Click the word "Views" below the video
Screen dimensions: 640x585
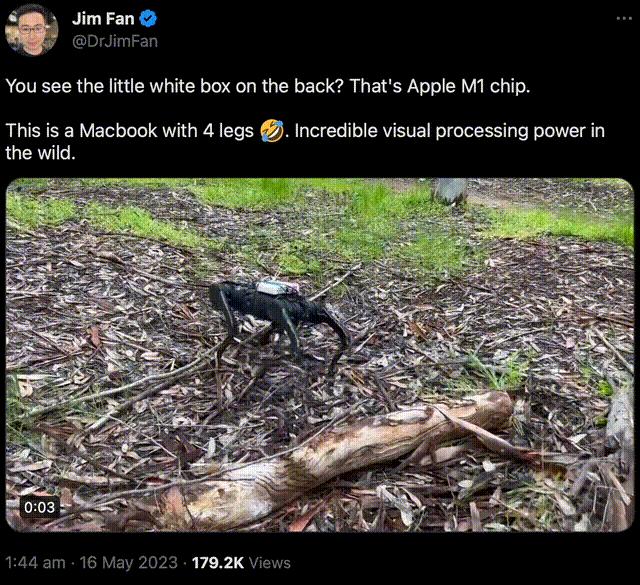pos(270,562)
